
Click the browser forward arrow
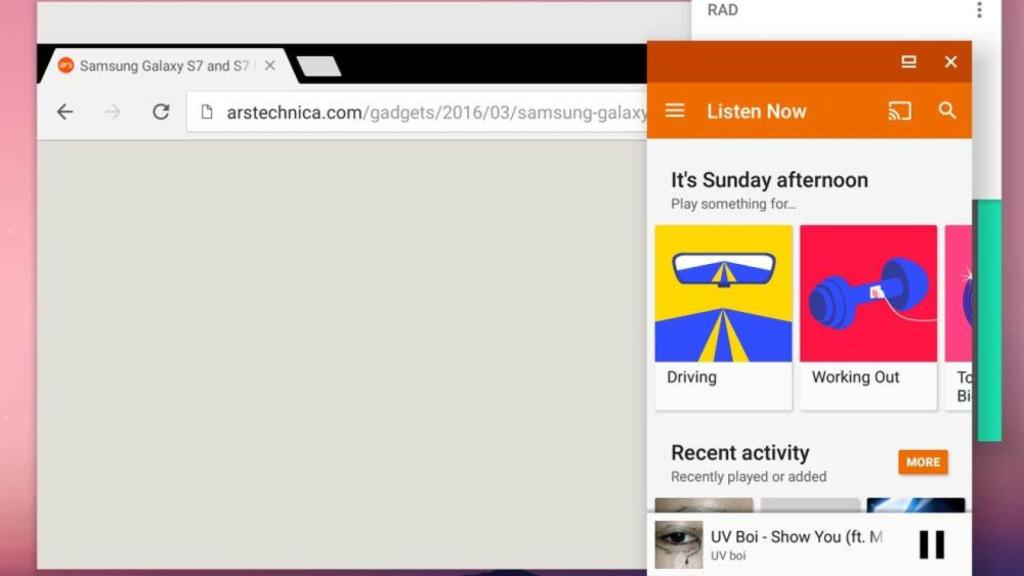[x=112, y=112]
